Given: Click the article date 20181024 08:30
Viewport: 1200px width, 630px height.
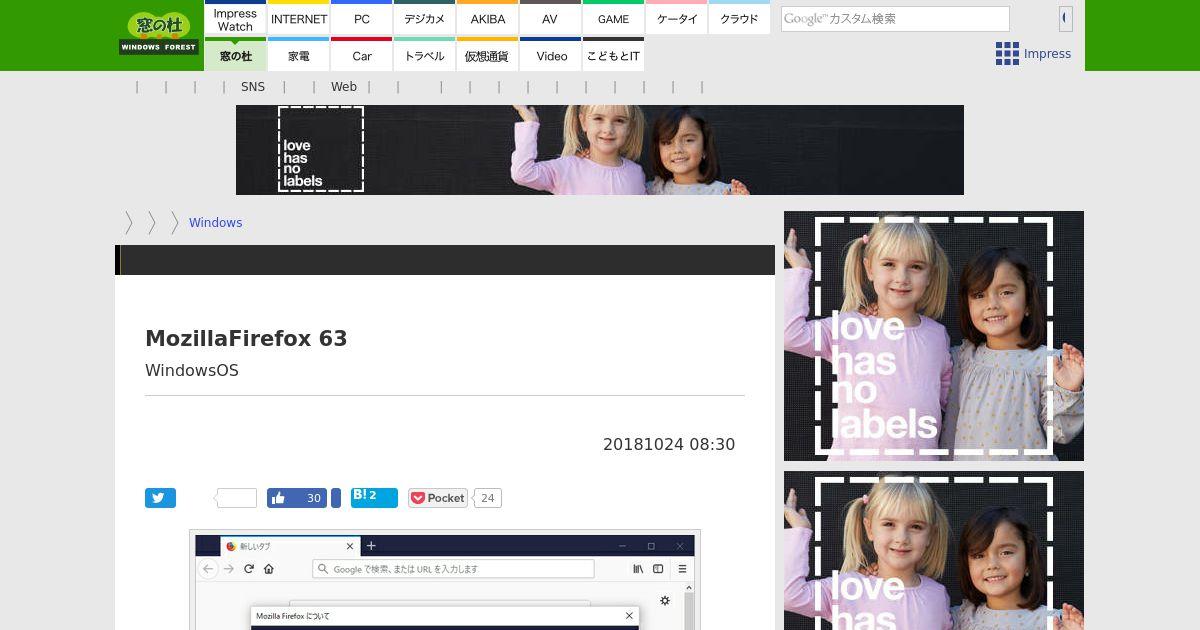Looking at the screenshot, I should pos(669,445).
